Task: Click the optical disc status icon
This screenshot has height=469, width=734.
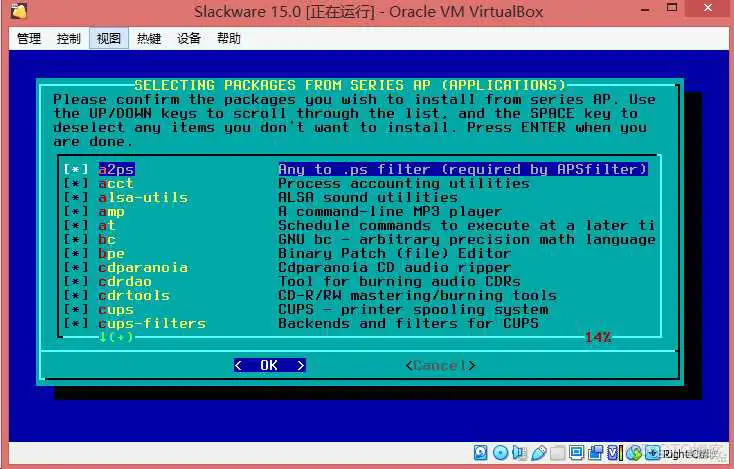Action: click(x=500, y=453)
